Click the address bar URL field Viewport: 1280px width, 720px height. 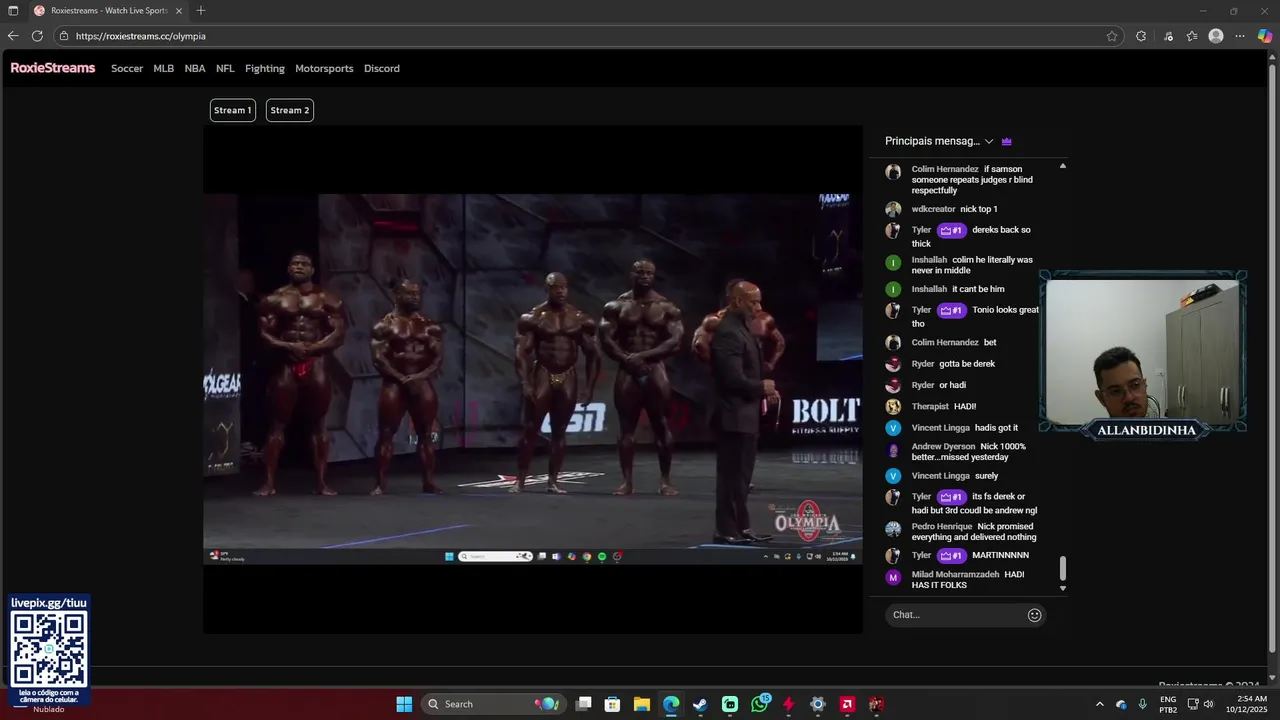(588, 36)
